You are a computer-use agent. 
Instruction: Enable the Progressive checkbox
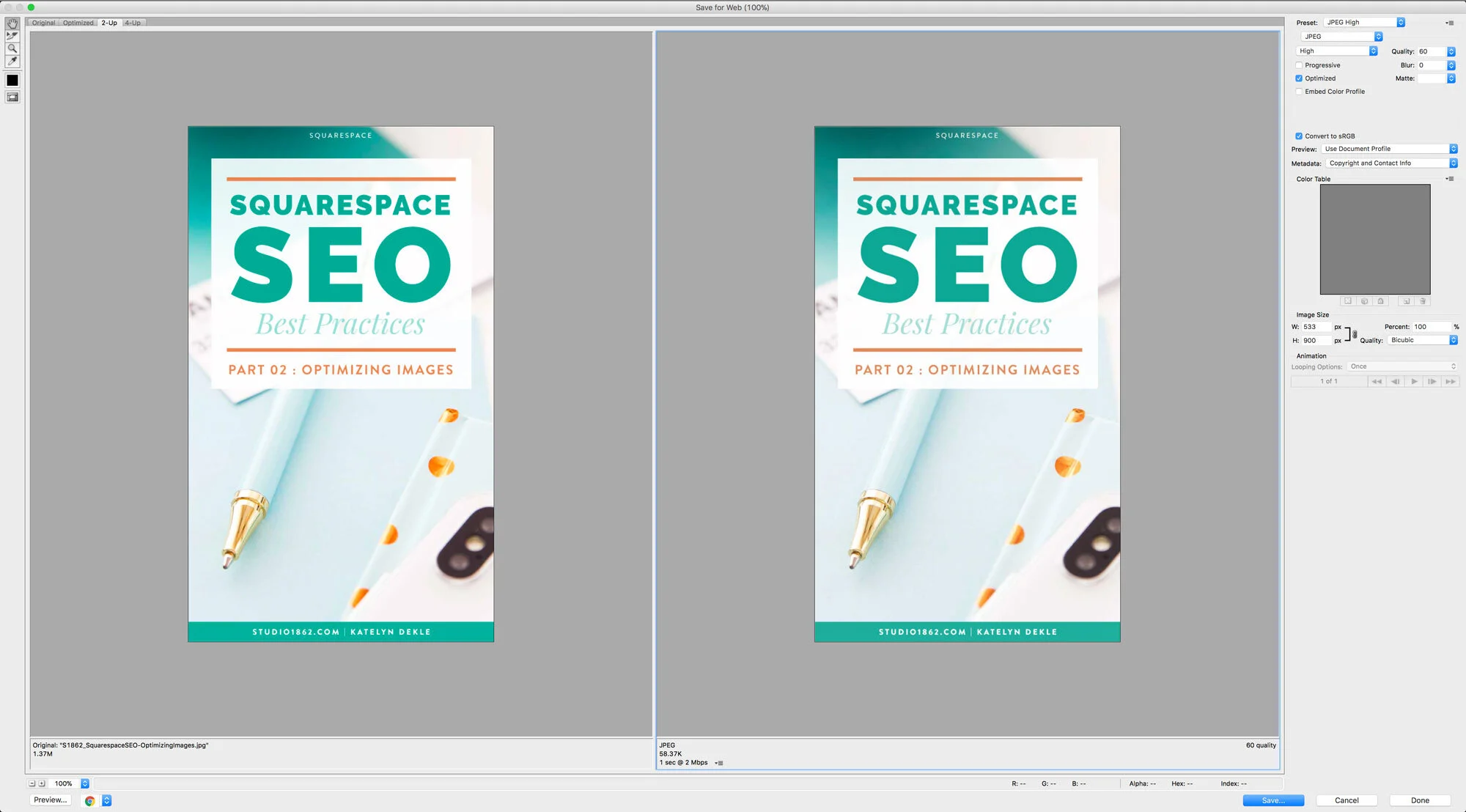pyautogui.click(x=1299, y=65)
